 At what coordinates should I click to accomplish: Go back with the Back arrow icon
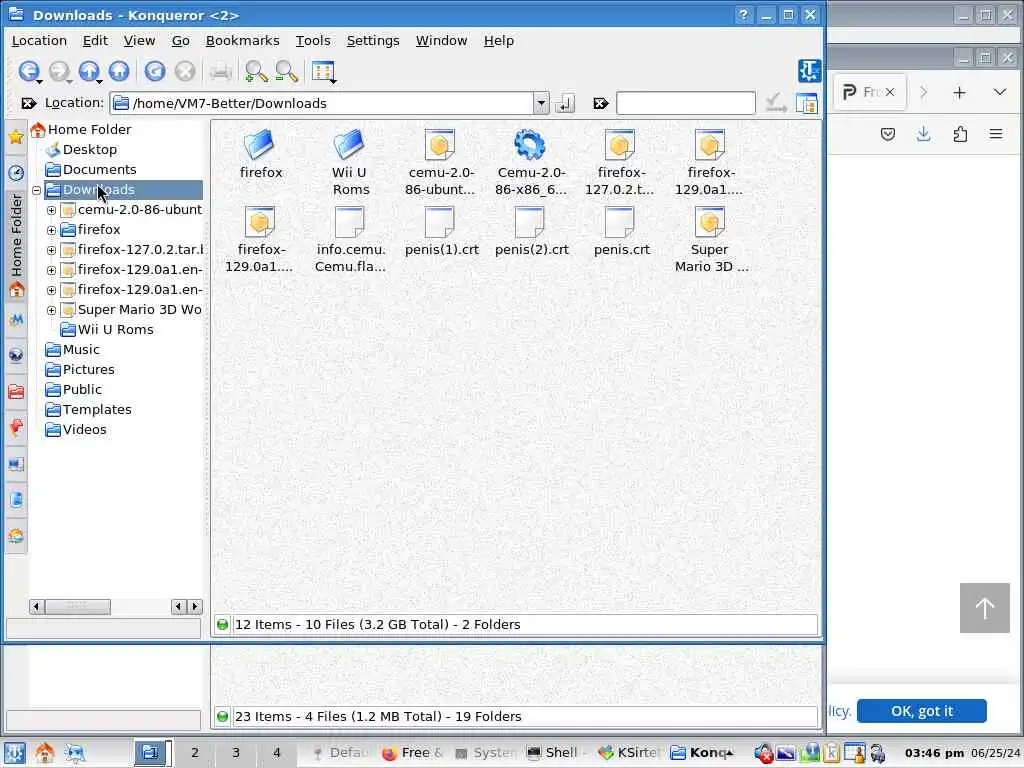(28, 71)
